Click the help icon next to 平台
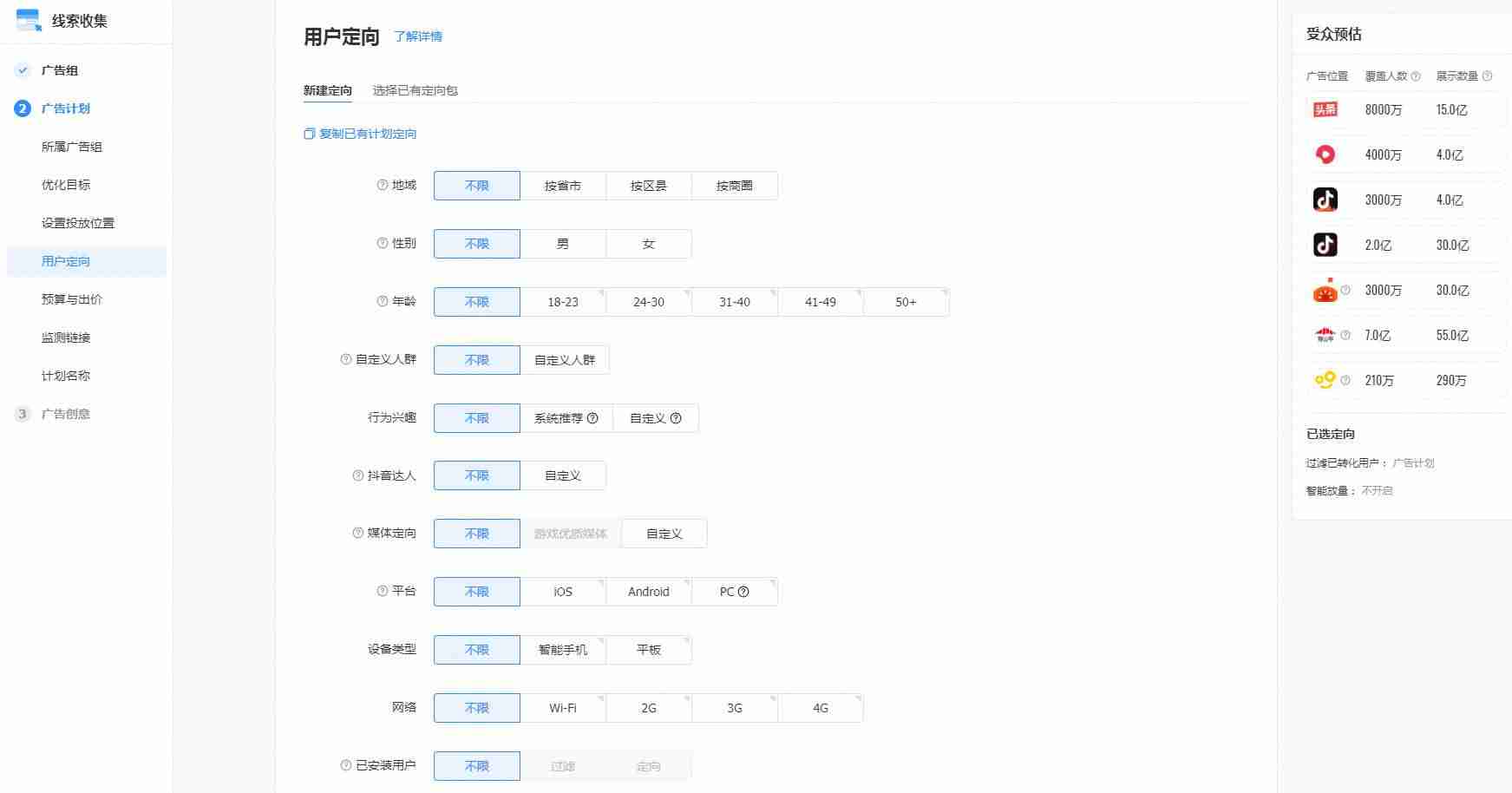 (x=382, y=591)
